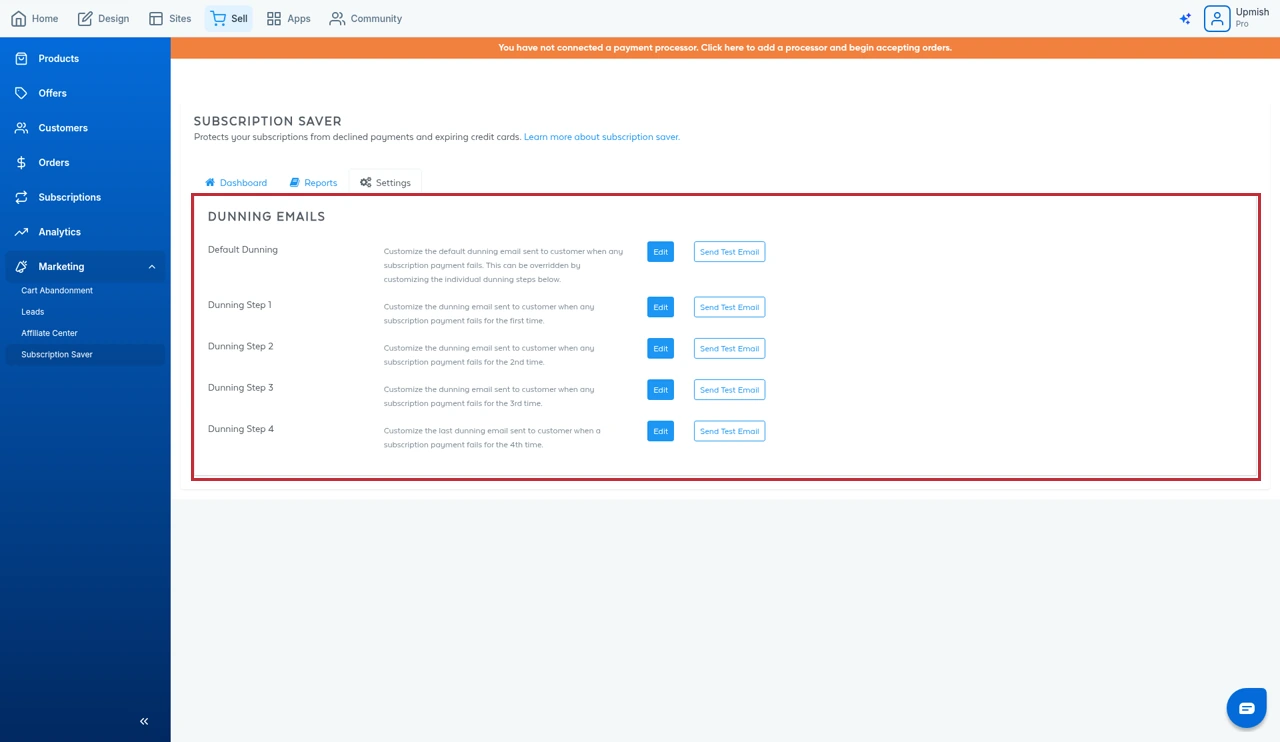Viewport: 1280px width, 742px height.
Task: Switch to the Reports tab
Action: click(313, 183)
